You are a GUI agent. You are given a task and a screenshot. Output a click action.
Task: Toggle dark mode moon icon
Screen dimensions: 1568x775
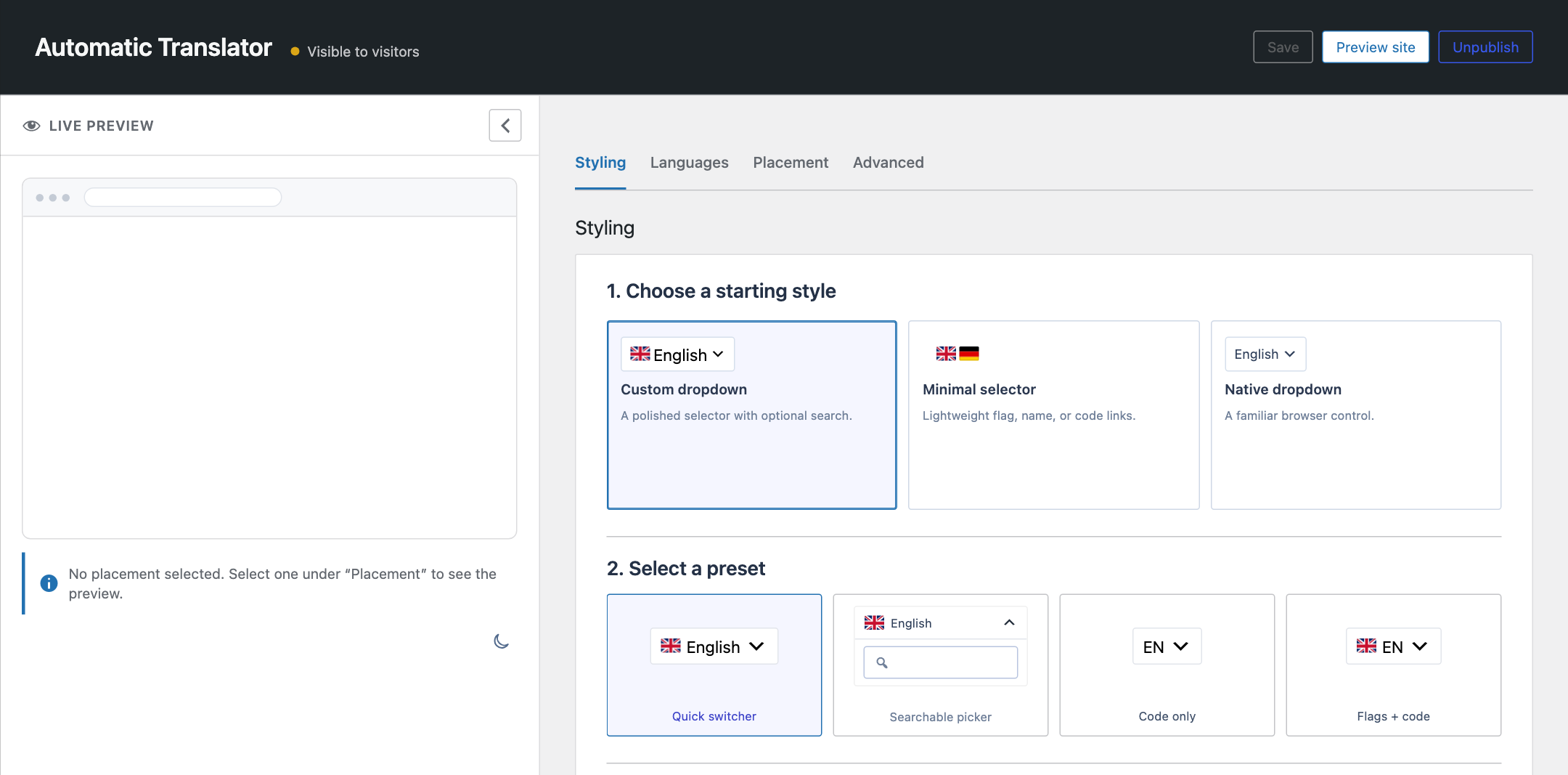pyautogui.click(x=501, y=641)
